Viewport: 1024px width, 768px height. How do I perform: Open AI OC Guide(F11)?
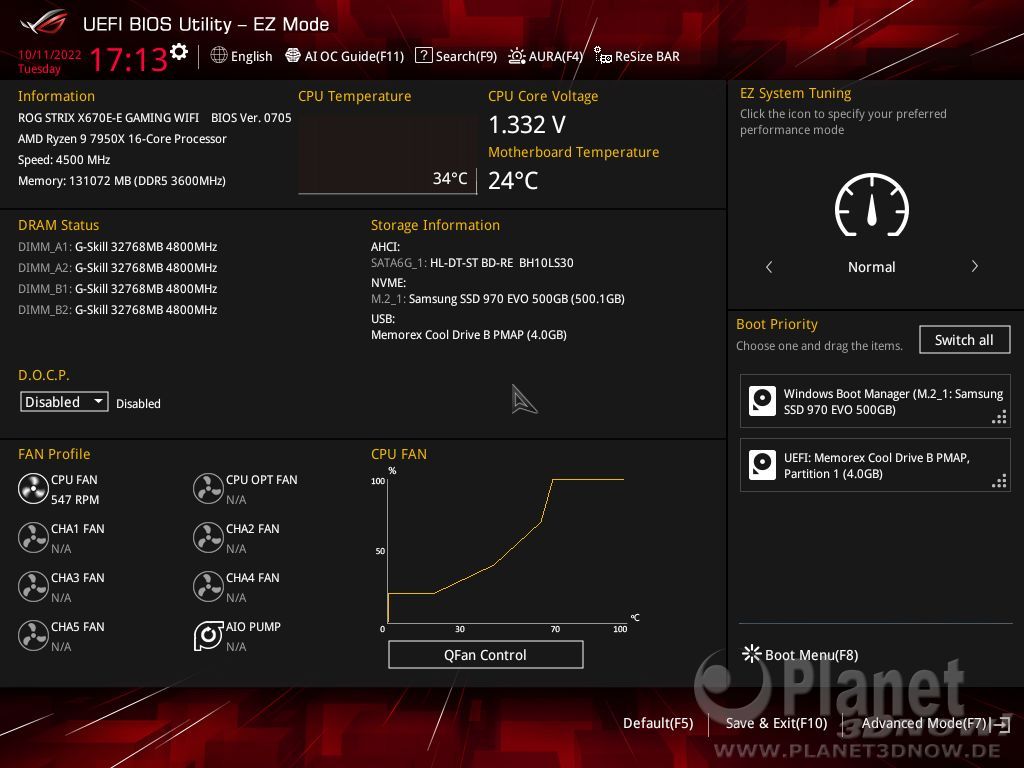coord(345,56)
